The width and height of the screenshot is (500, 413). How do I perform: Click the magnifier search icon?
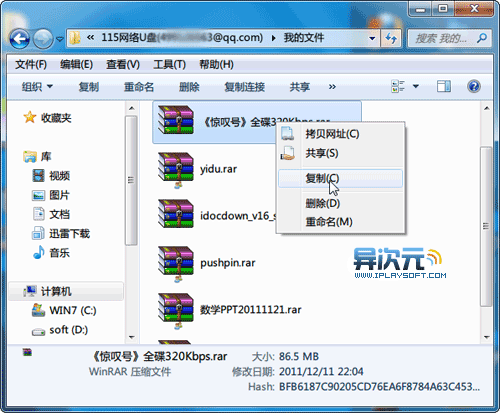click(482, 38)
